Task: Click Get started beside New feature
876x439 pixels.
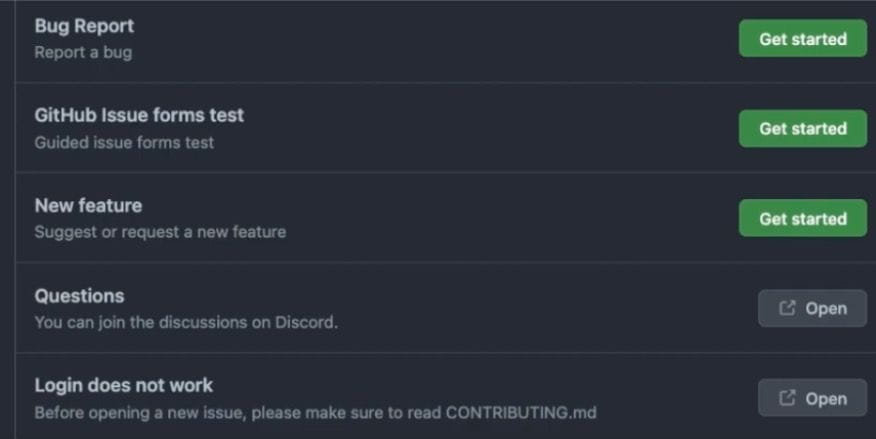Action: click(802, 219)
